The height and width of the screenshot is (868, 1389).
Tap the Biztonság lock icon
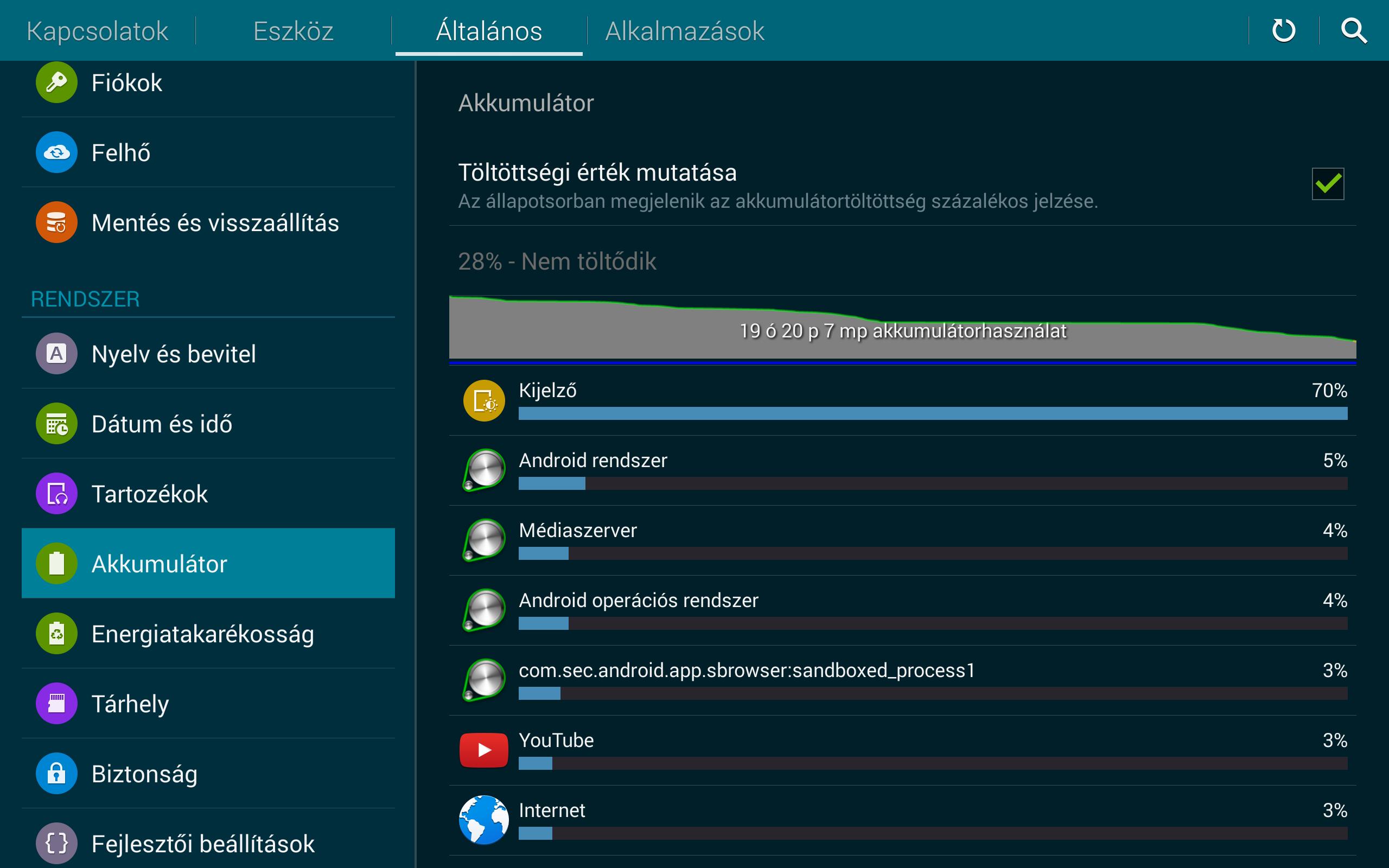click(x=56, y=773)
